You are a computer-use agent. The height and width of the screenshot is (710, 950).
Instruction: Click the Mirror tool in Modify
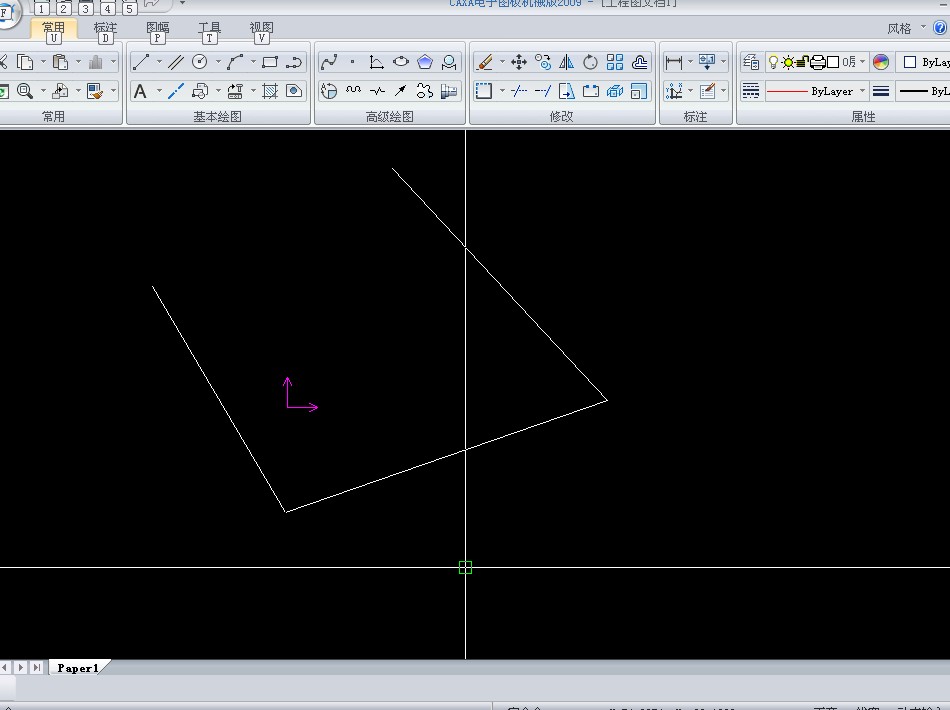(x=566, y=62)
